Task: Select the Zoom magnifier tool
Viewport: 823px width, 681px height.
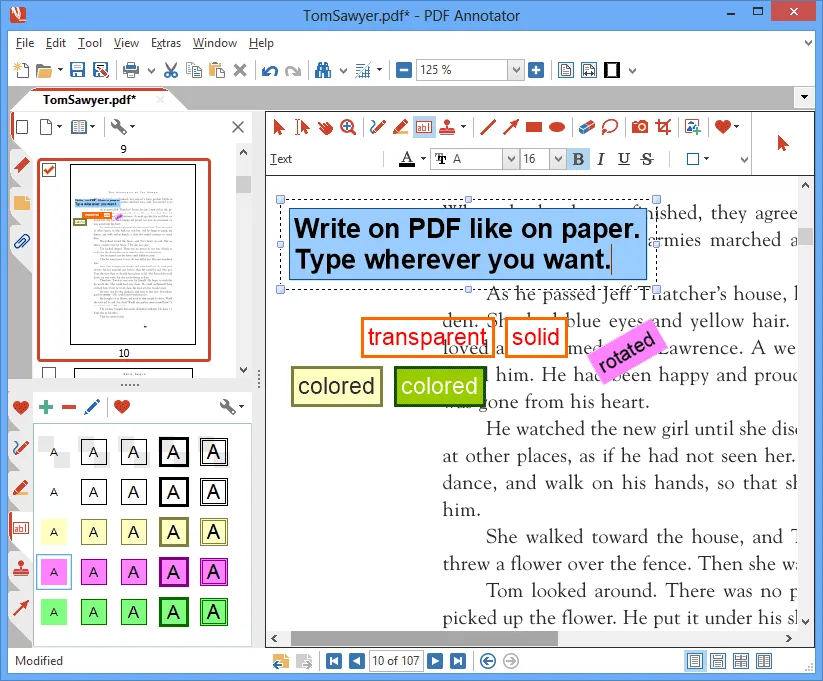Action: point(345,127)
